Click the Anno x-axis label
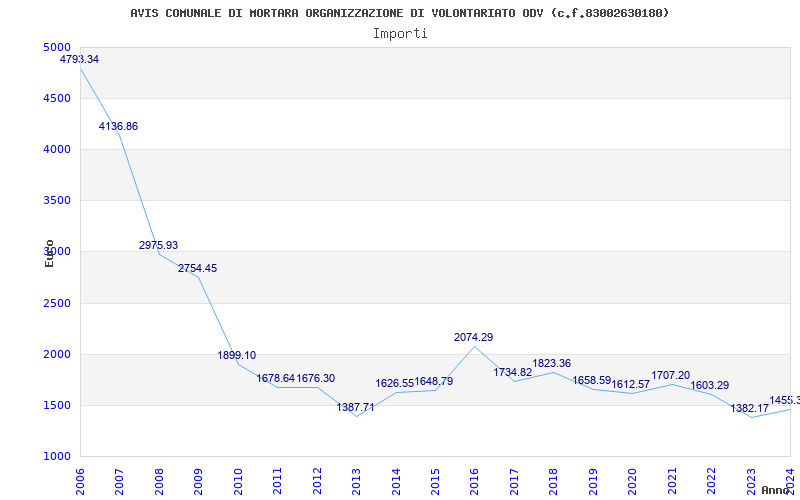This screenshot has width=800, height=500. point(775,490)
